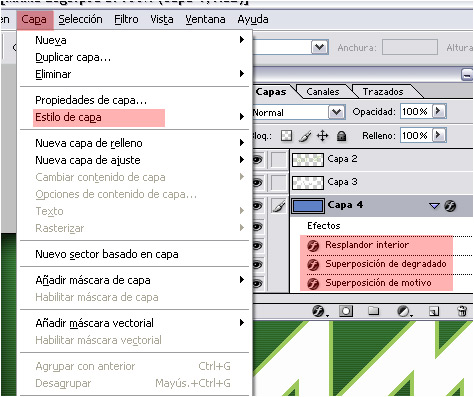Open the Ventana menu
This screenshot has width=474, height=397.
pos(205,20)
